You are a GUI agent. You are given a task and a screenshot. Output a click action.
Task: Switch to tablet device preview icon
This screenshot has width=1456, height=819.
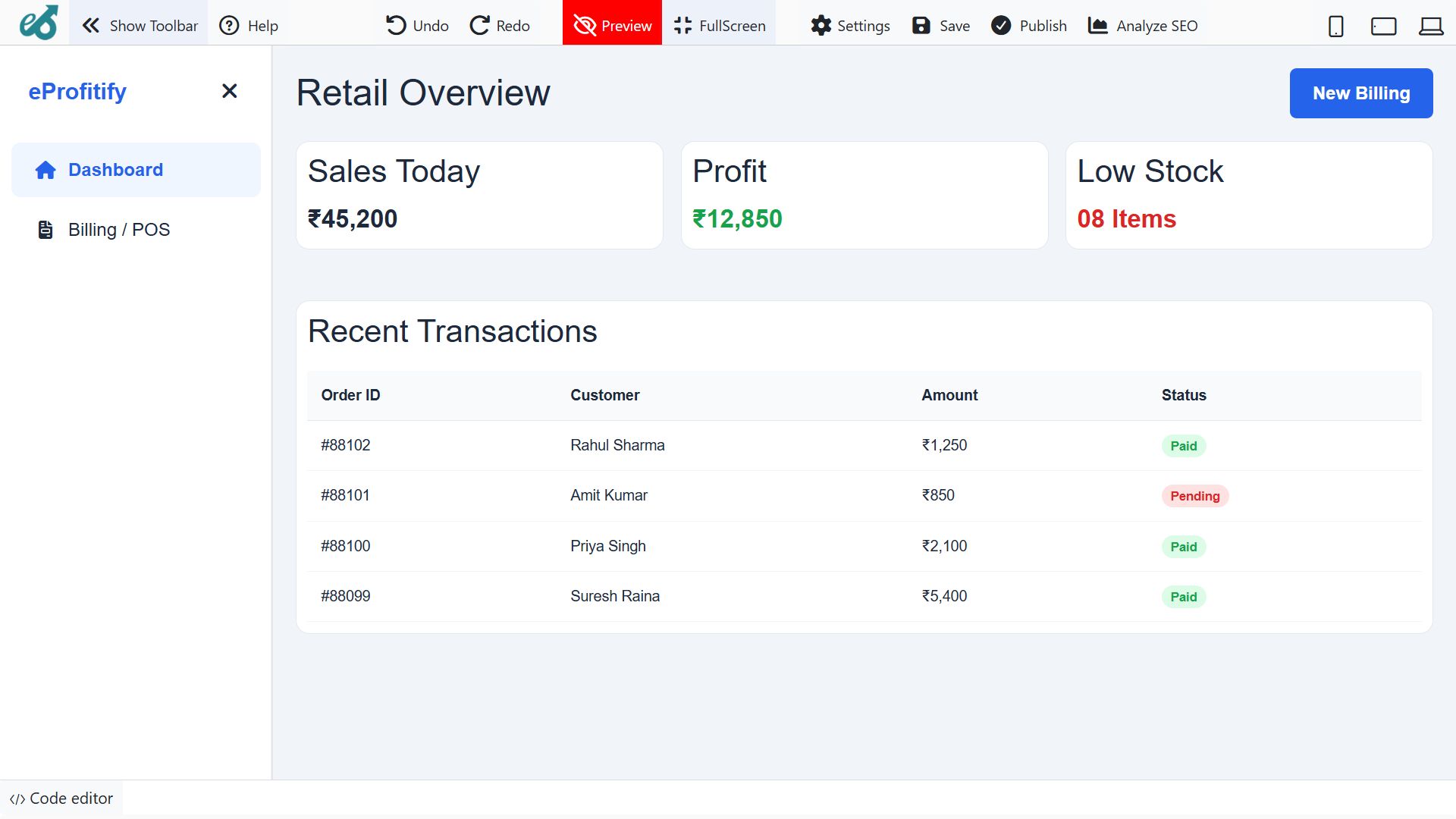pos(1383,27)
